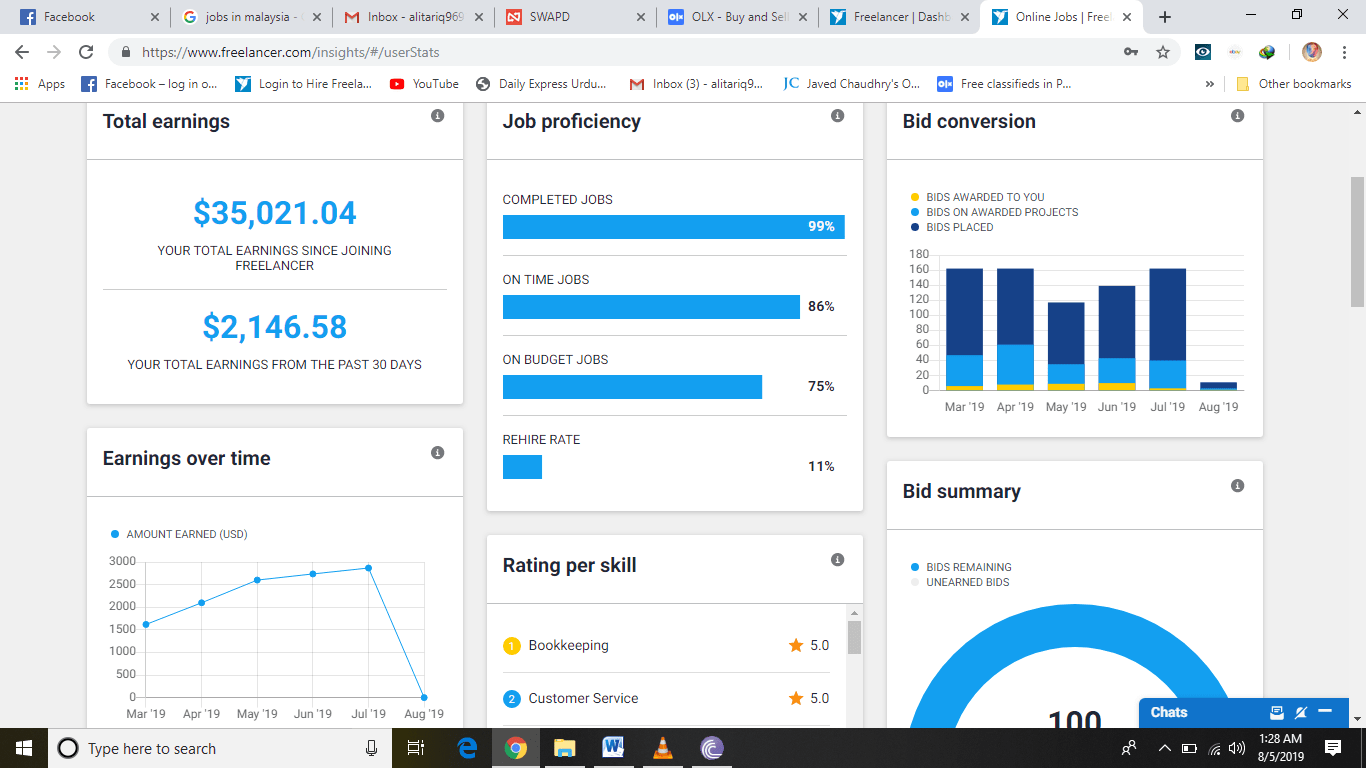
Task: Switch to Gmail Inbox tab
Action: pos(412,17)
